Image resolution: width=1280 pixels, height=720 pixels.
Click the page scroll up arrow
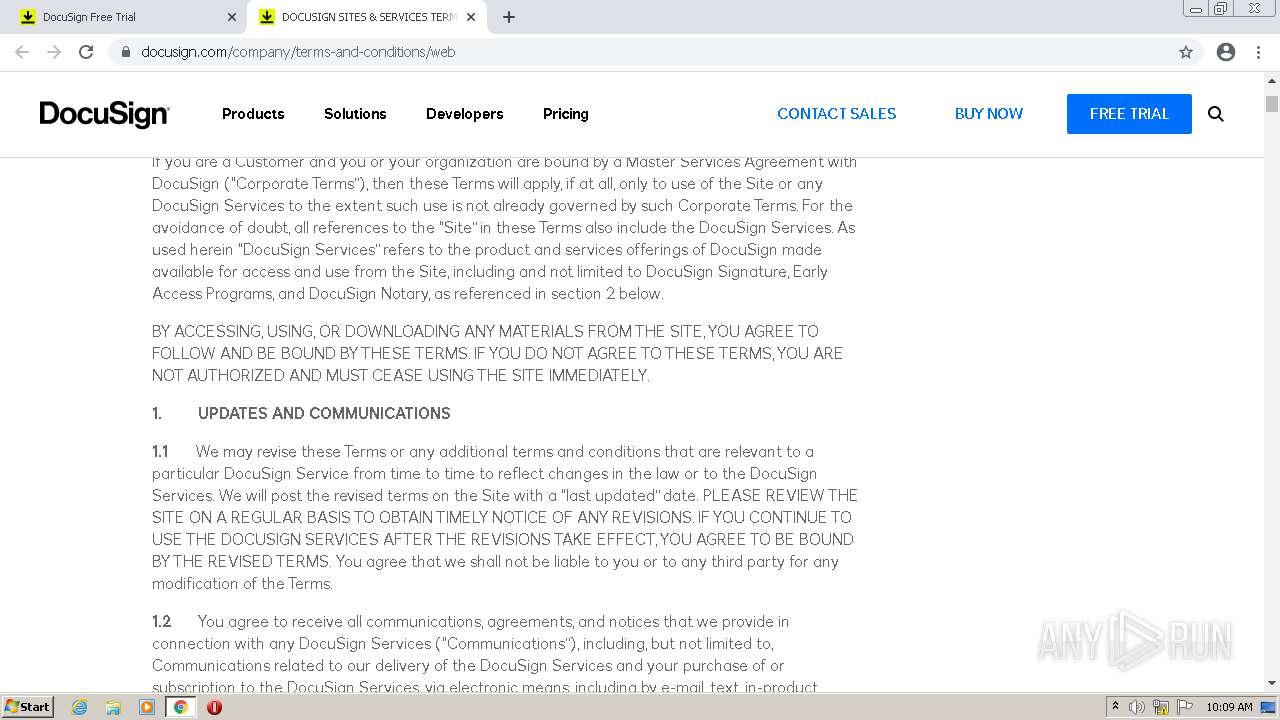pyautogui.click(x=1272, y=81)
